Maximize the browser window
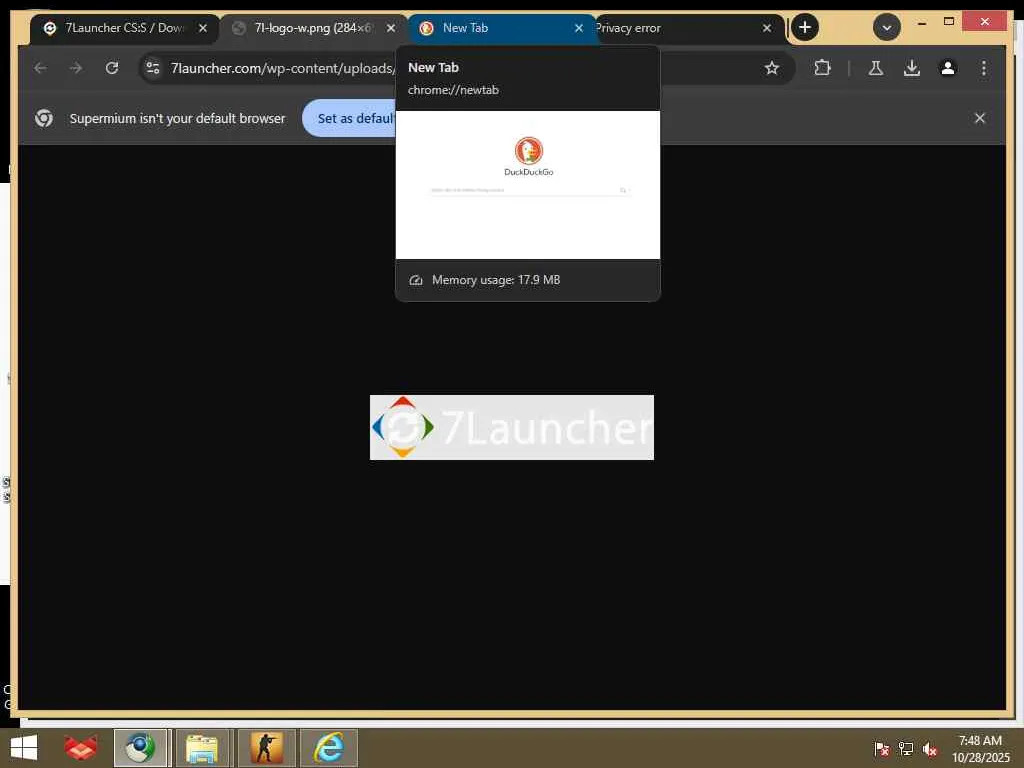1024x768 pixels. (x=949, y=22)
